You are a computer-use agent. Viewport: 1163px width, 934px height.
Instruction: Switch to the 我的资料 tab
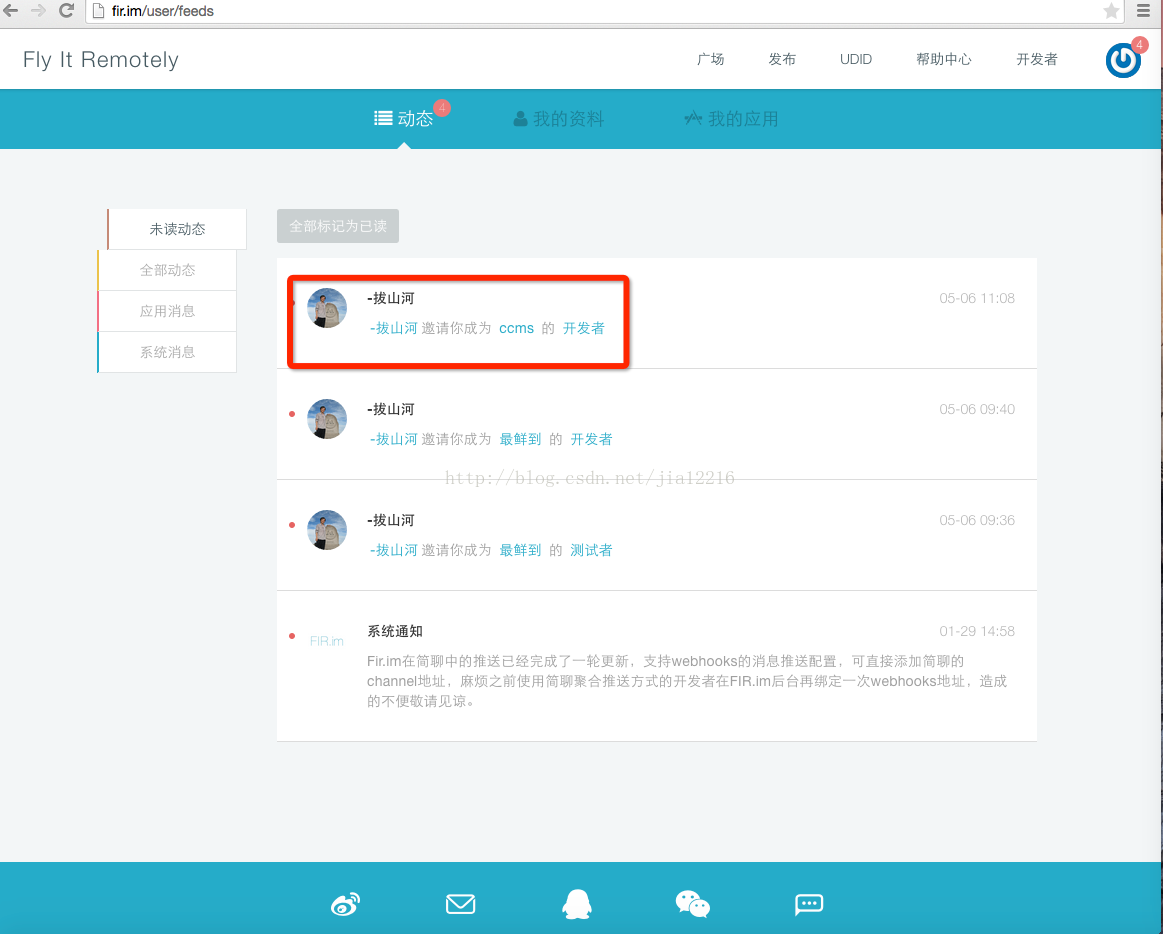point(559,119)
